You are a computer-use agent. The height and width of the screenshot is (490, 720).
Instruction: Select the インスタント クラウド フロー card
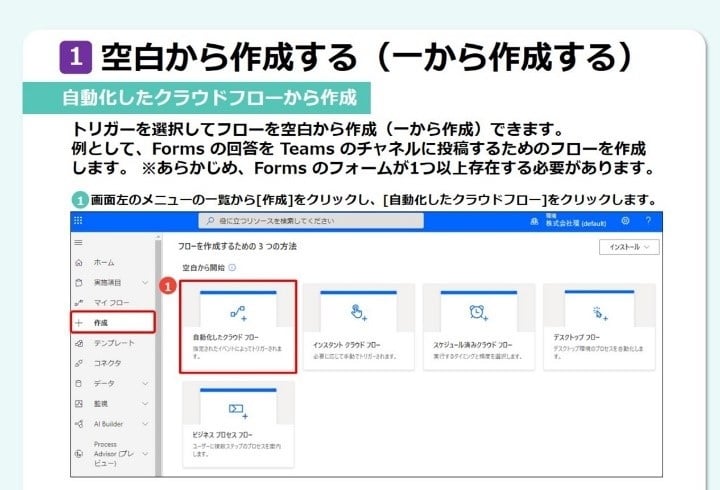359,327
